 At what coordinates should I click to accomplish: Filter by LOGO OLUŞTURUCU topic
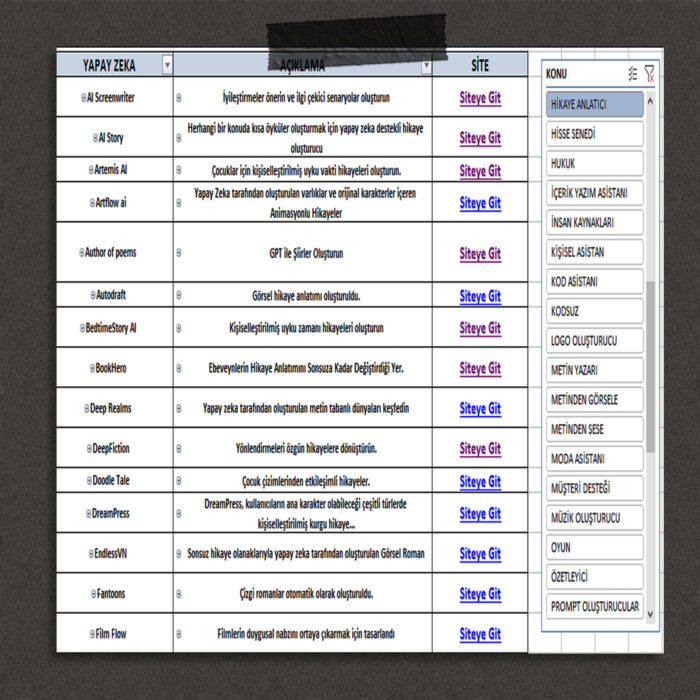coord(595,341)
